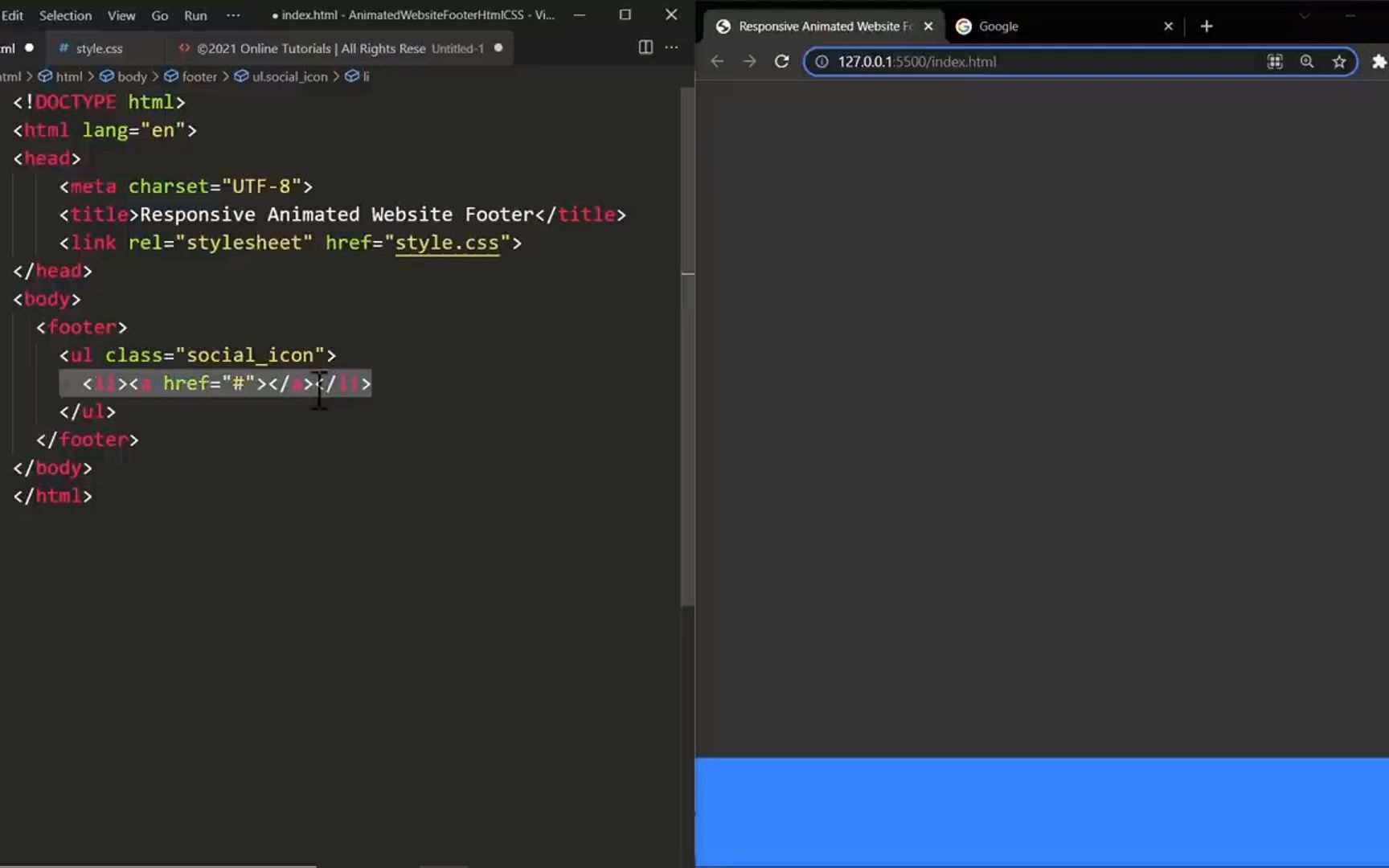Open the Go menu
This screenshot has width=1389, height=868.
click(x=160, y=15)
